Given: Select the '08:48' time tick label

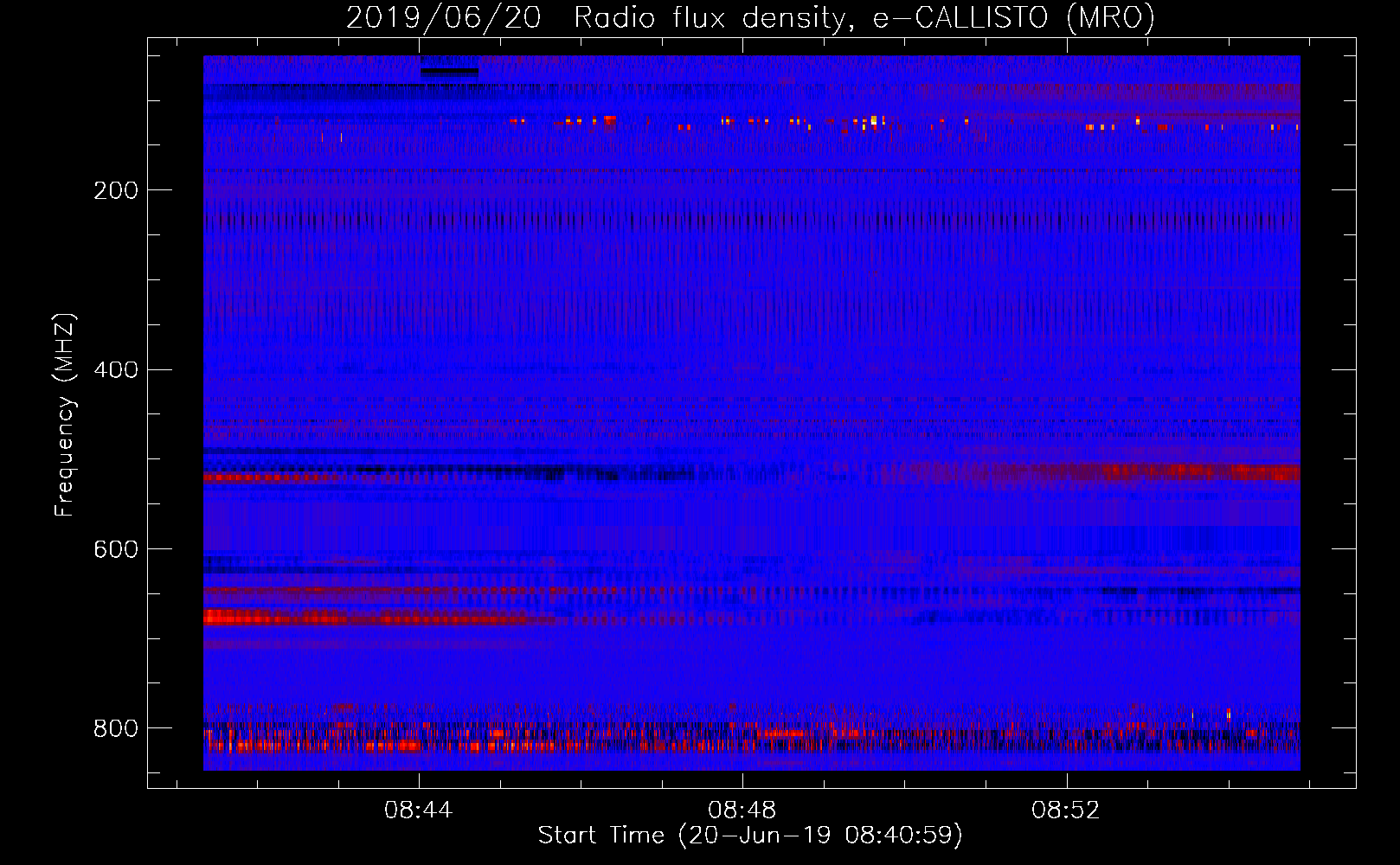Looking at the screenshot, I should [742, 811].
